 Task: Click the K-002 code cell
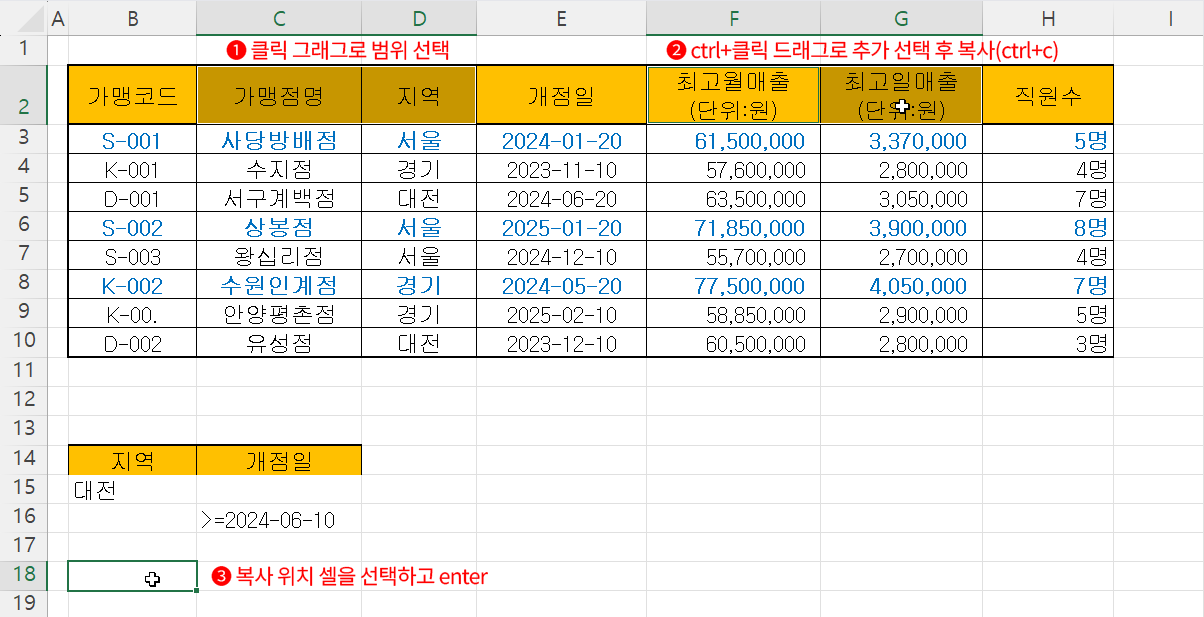coord(133,285)
